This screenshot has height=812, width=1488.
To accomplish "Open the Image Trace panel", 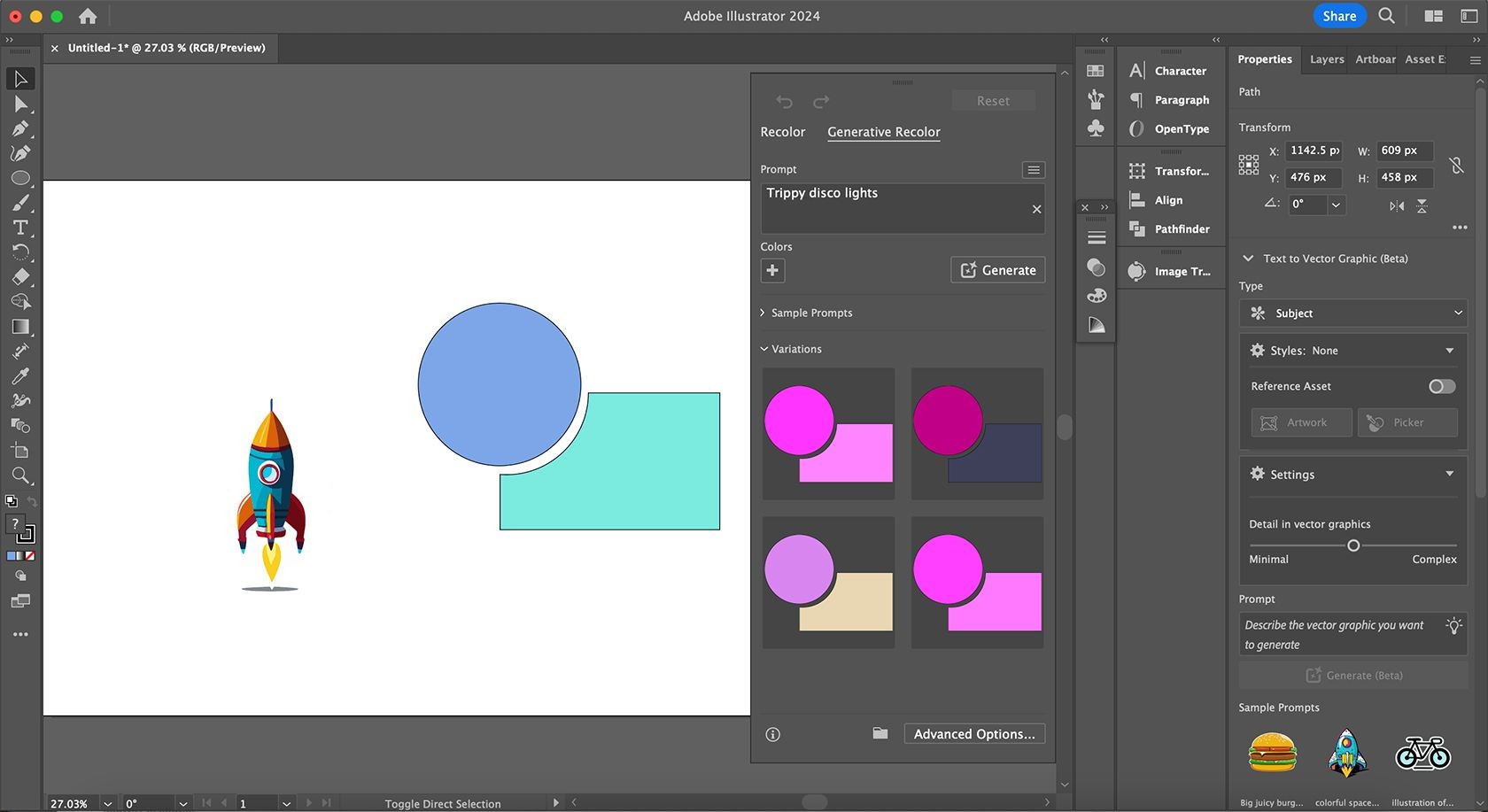I will pos(1170,272).
